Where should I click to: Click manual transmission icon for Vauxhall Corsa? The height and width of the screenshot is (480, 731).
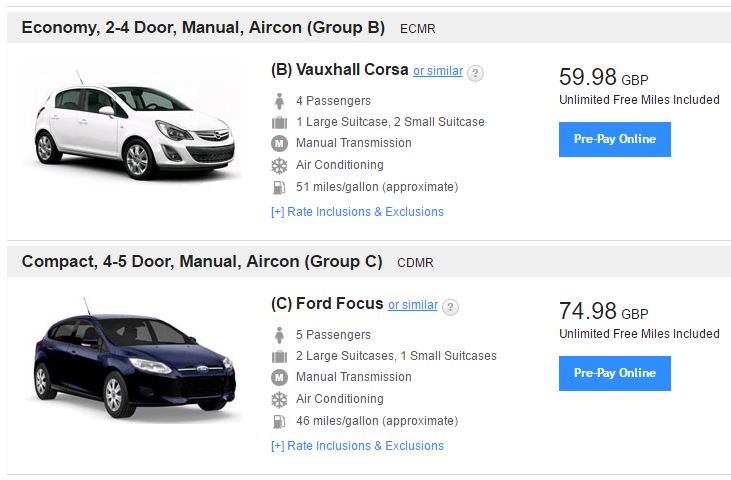[x=279, y=143]
